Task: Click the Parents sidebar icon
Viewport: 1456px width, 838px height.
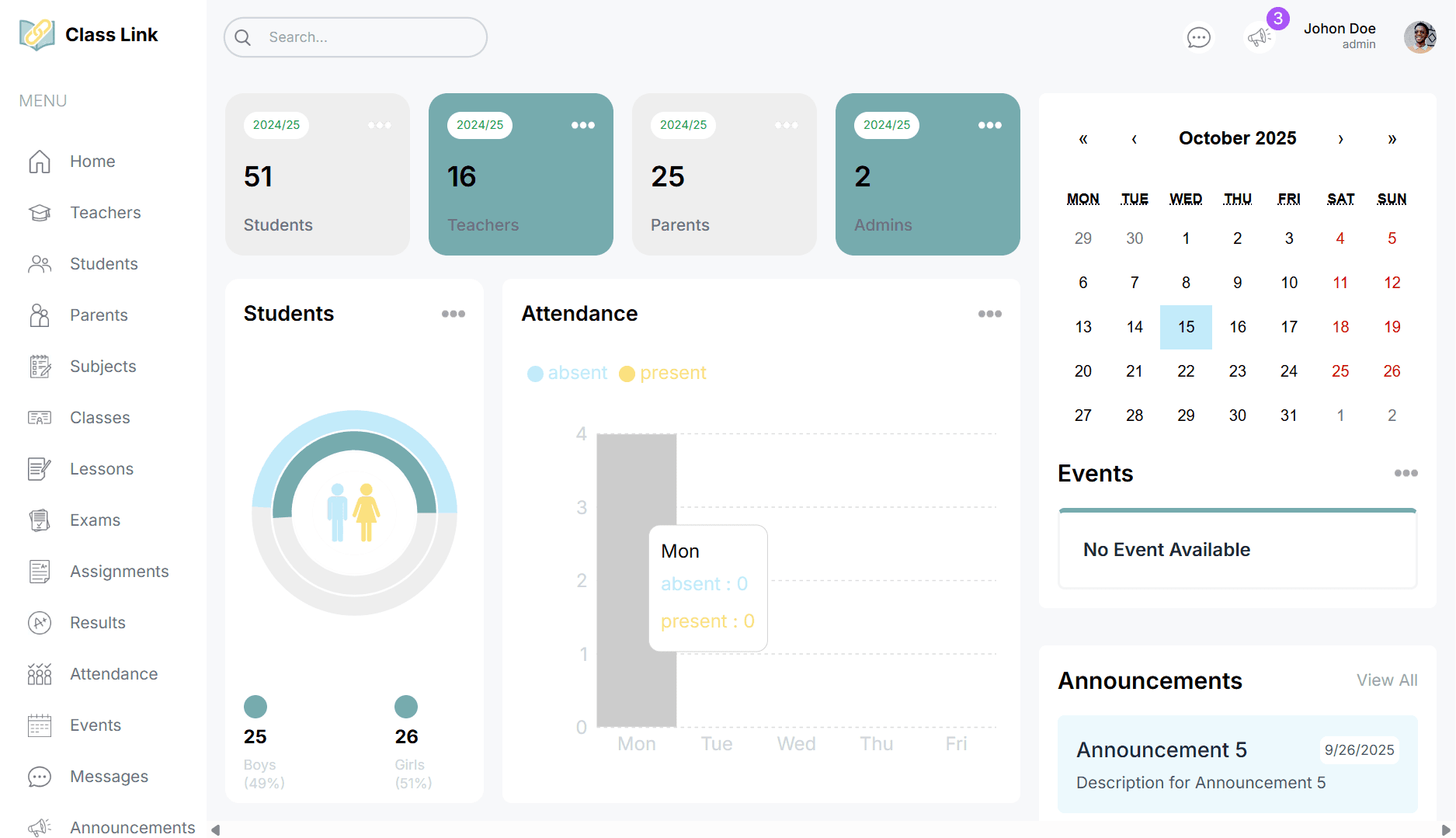Action: 40,315
